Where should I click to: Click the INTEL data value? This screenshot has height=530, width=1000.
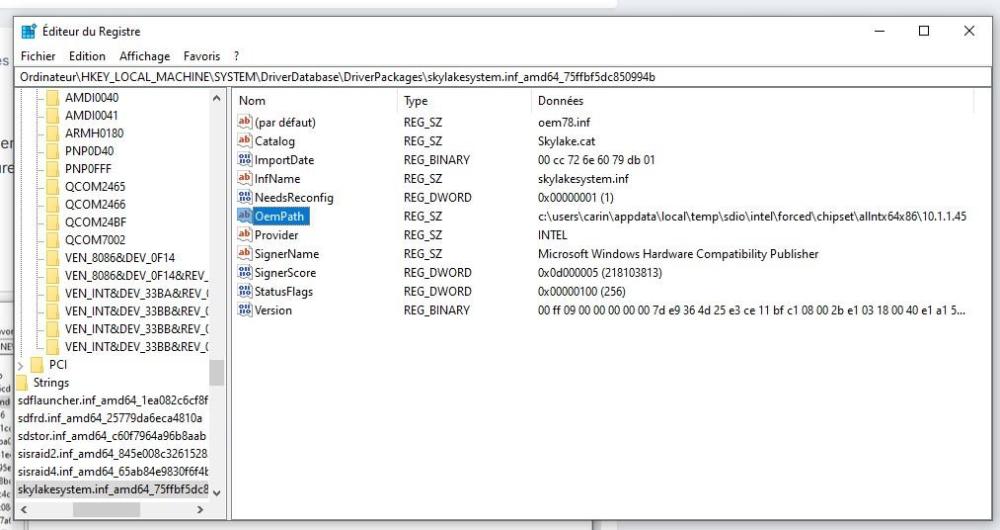[x=552, y=235]
